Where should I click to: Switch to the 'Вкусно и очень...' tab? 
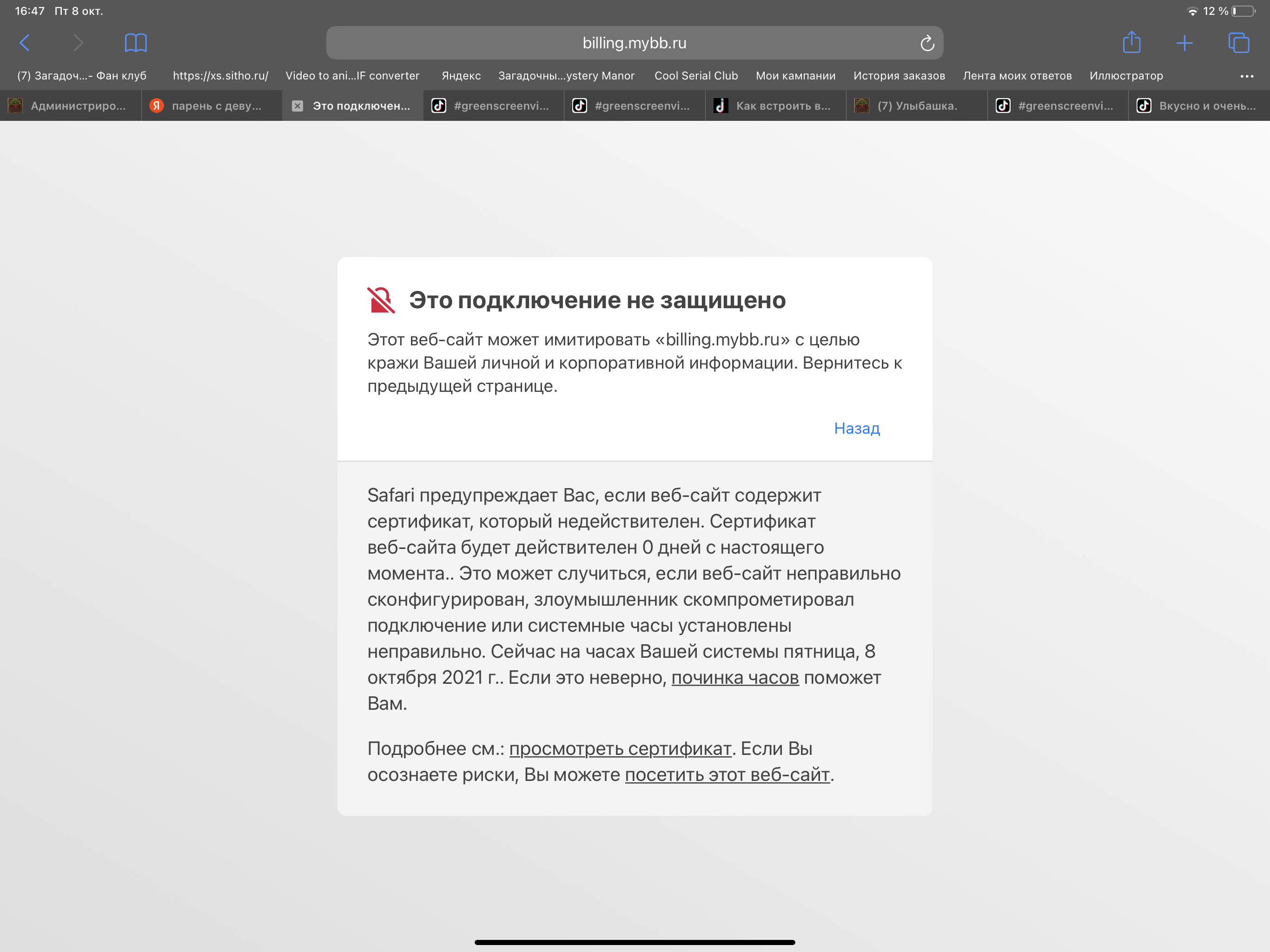(1199, 106)
